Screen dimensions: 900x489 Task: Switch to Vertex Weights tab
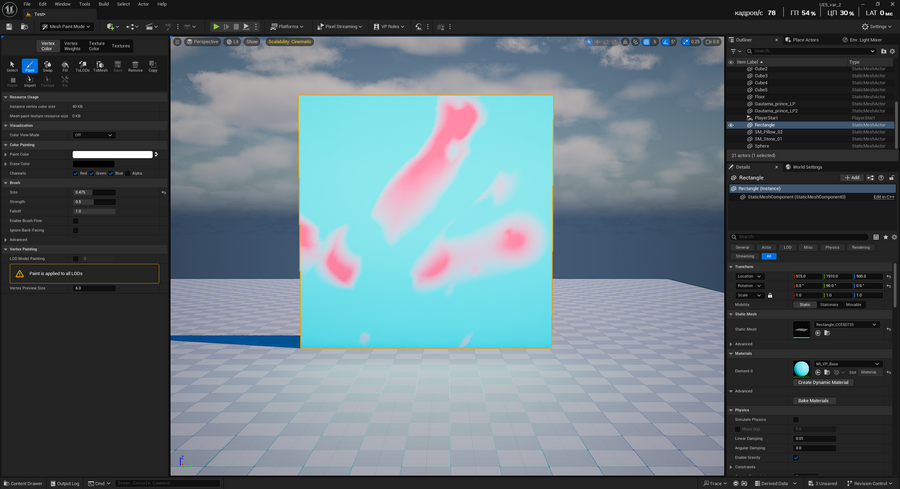pyautogui.click(x=72, y=46)
